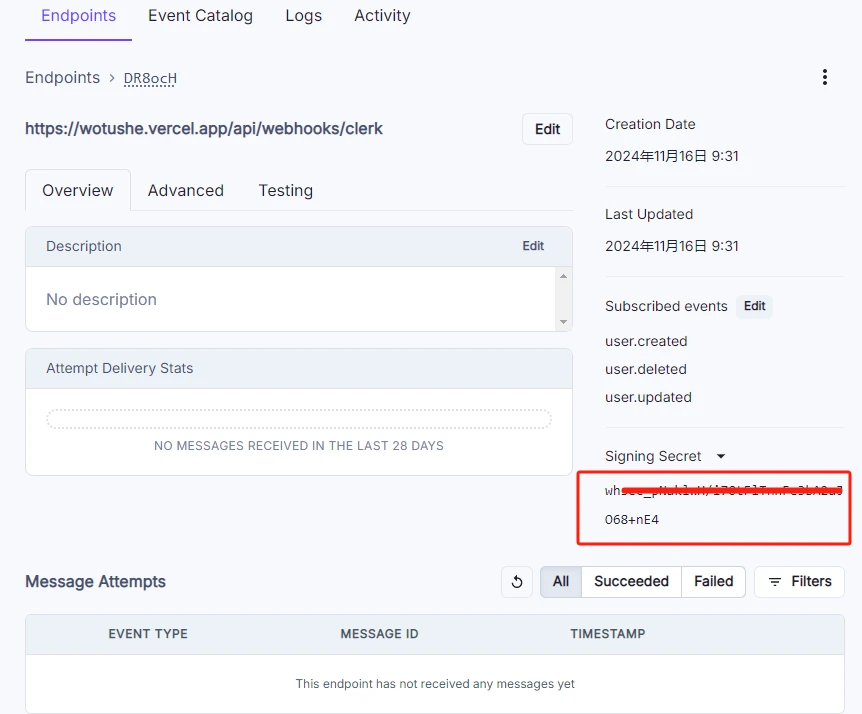Viewport: 862px width, 714px height.
Task: Open the three-dot endpoint options menu
Action: (x=824, y=77)
